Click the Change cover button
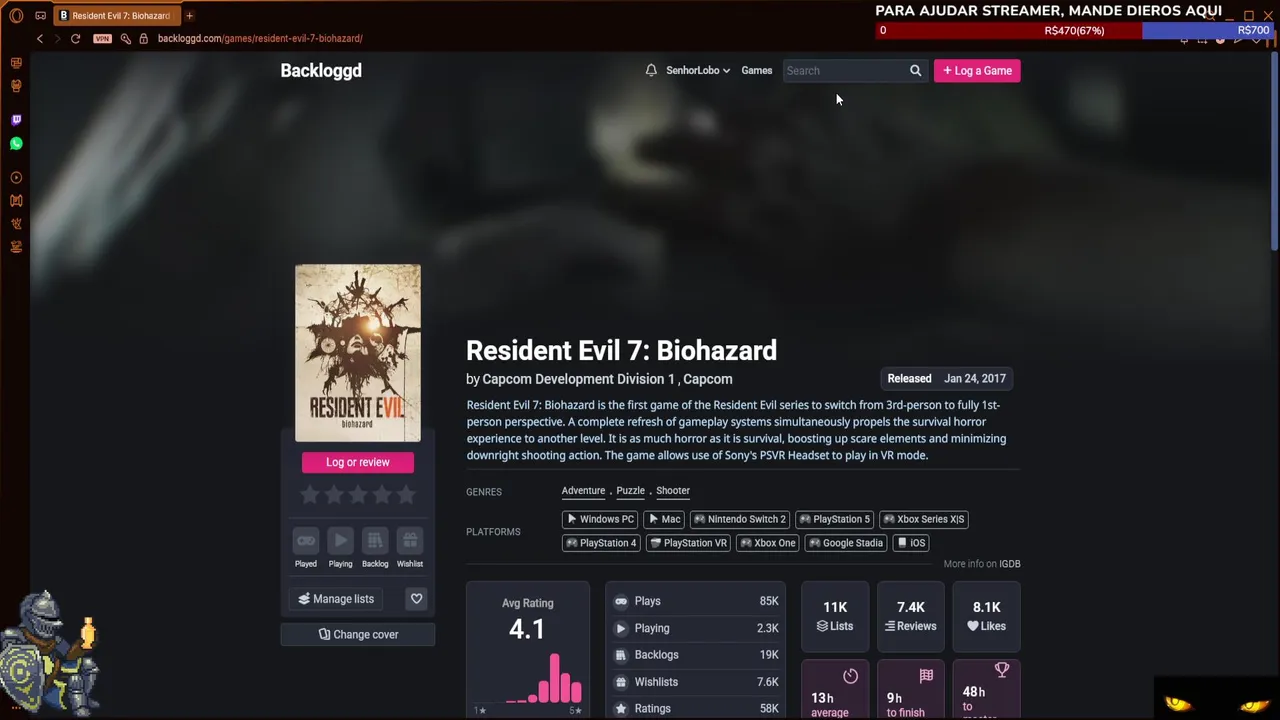Screen dimensions: 1280x720 pyautogui.click(x=358, y=634)
